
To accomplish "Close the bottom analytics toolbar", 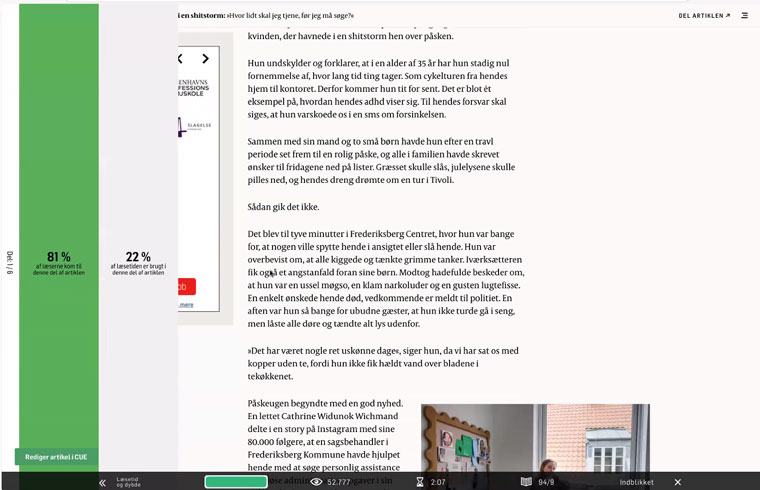I will tap(678, 482).
